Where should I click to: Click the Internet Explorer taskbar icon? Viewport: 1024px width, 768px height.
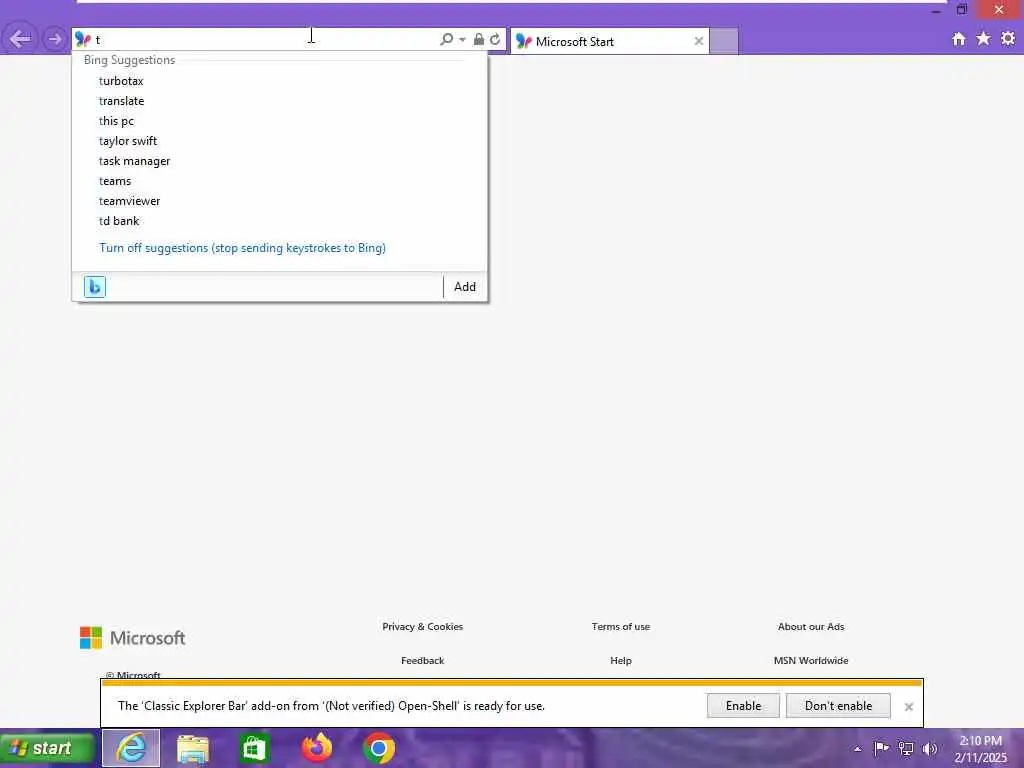coord(131,748)
